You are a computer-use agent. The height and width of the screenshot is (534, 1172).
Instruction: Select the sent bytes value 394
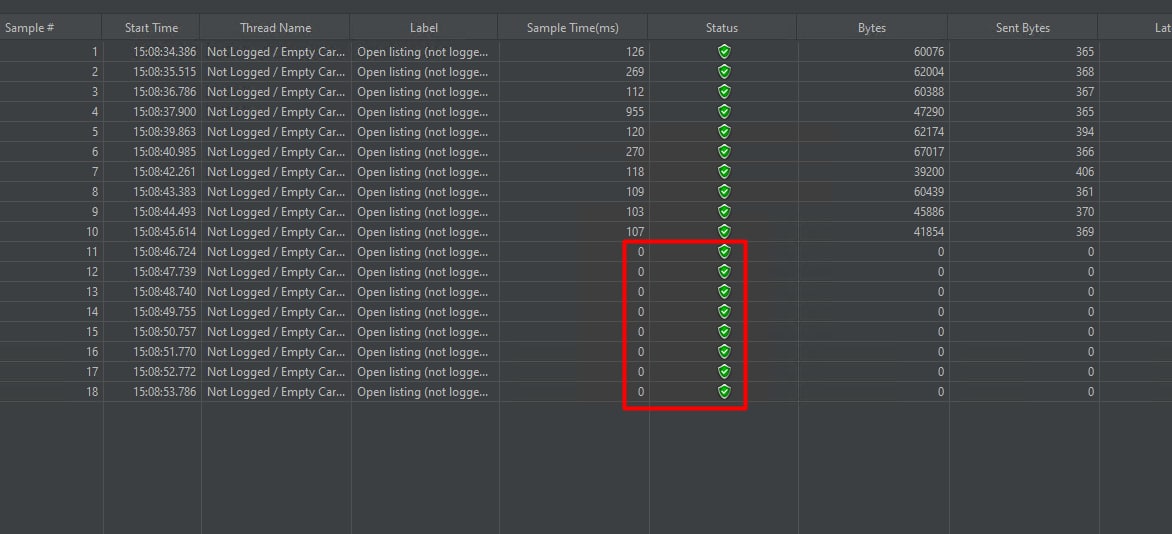tap(1085, 132)
